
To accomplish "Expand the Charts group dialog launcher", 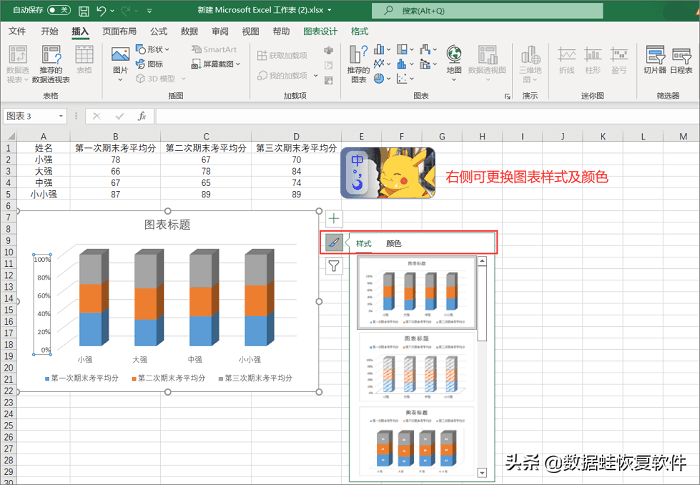I will pyautogui.click(x=508, y=96).
